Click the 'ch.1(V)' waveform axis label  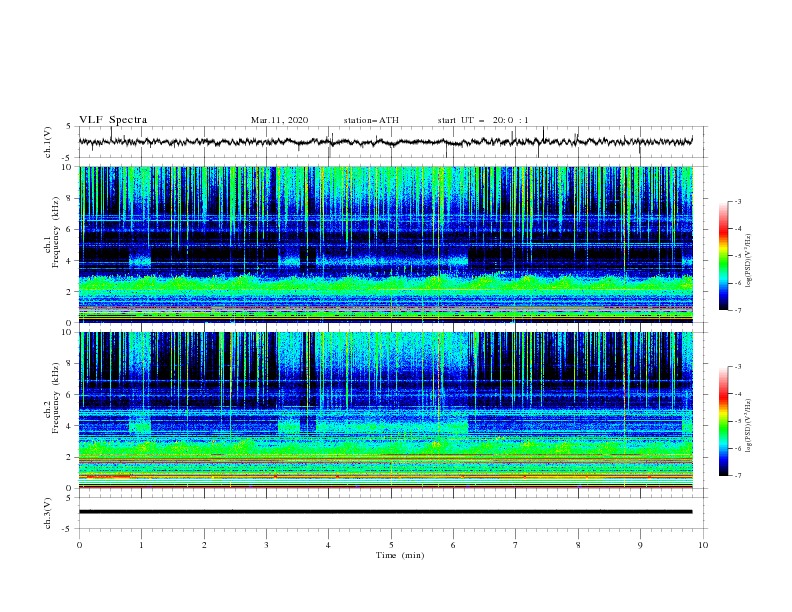pyautogui.click(x=48, y=142)
